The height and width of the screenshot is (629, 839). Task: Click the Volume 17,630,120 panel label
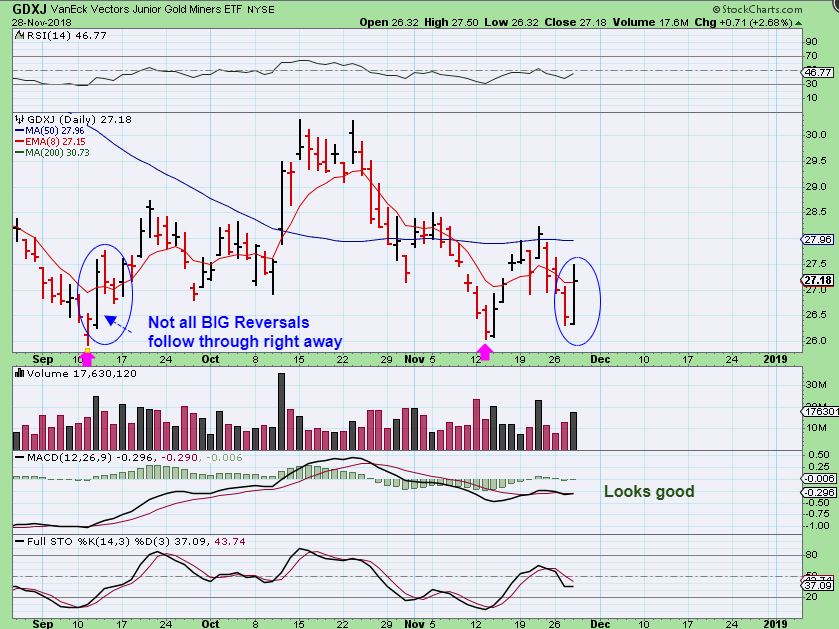tap(81, 373)
